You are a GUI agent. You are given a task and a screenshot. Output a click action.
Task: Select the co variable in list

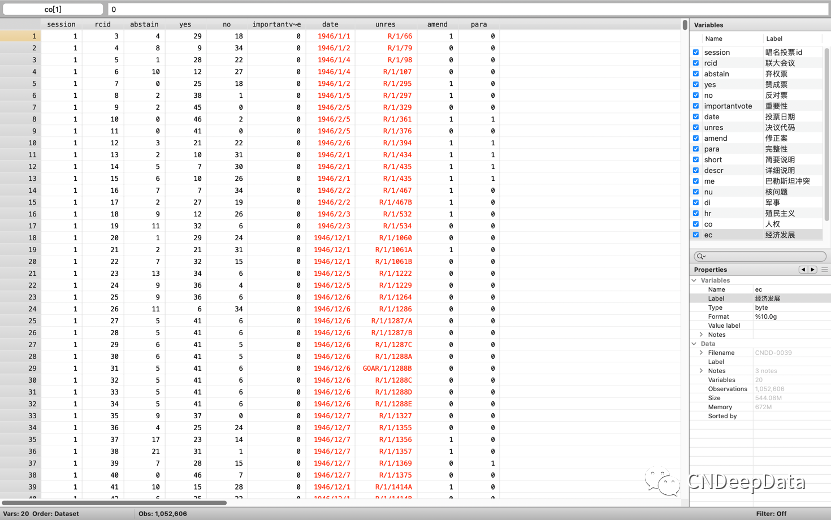point(757,224)
